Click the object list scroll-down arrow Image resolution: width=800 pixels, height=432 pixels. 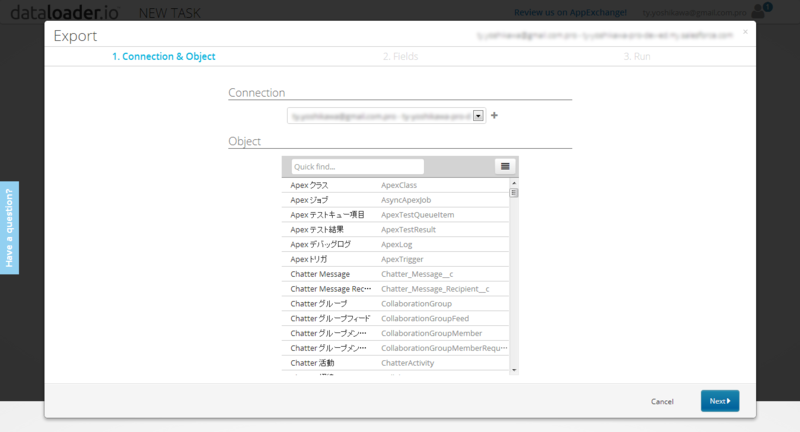tap(514, 370)
